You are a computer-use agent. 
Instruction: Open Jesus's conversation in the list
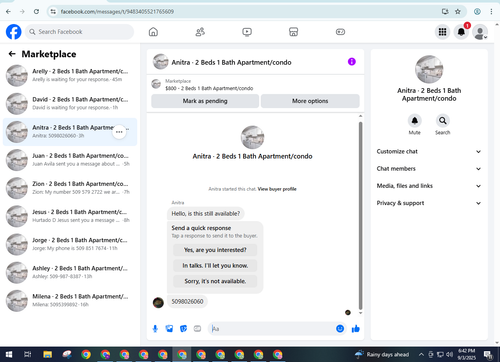point(70,216)
